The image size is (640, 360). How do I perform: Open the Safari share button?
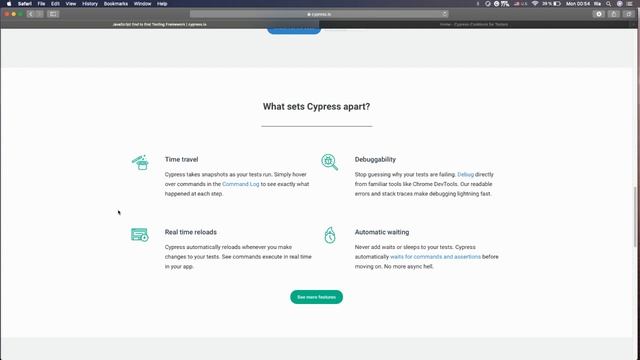pos(613,14)
